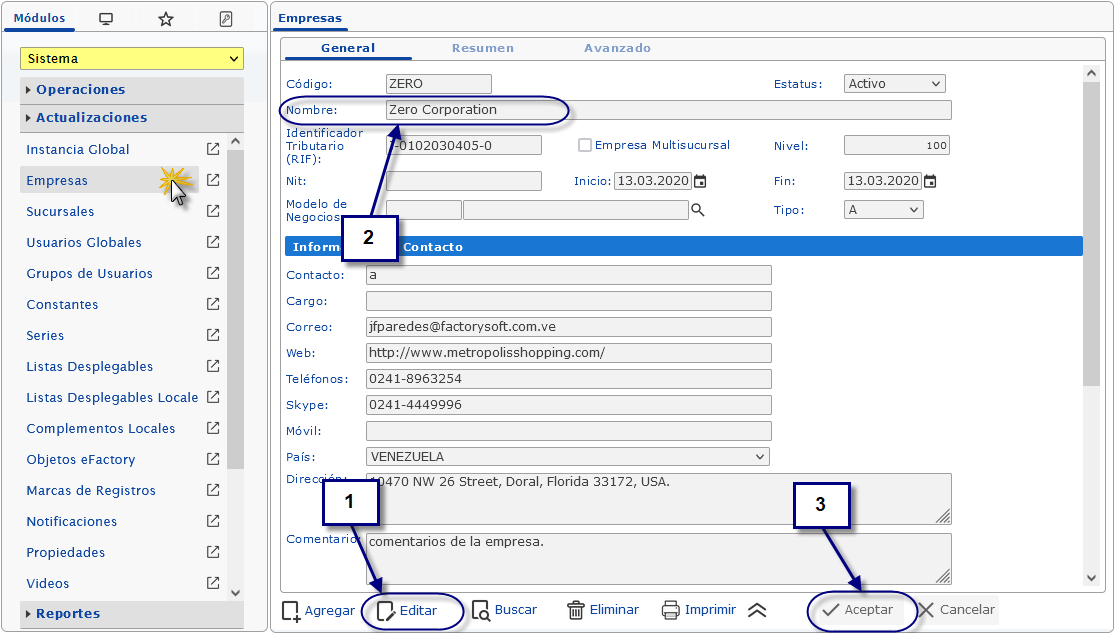Expand the Operaciones section
This screenshot has width=1115, height=633.
(80, 90)
